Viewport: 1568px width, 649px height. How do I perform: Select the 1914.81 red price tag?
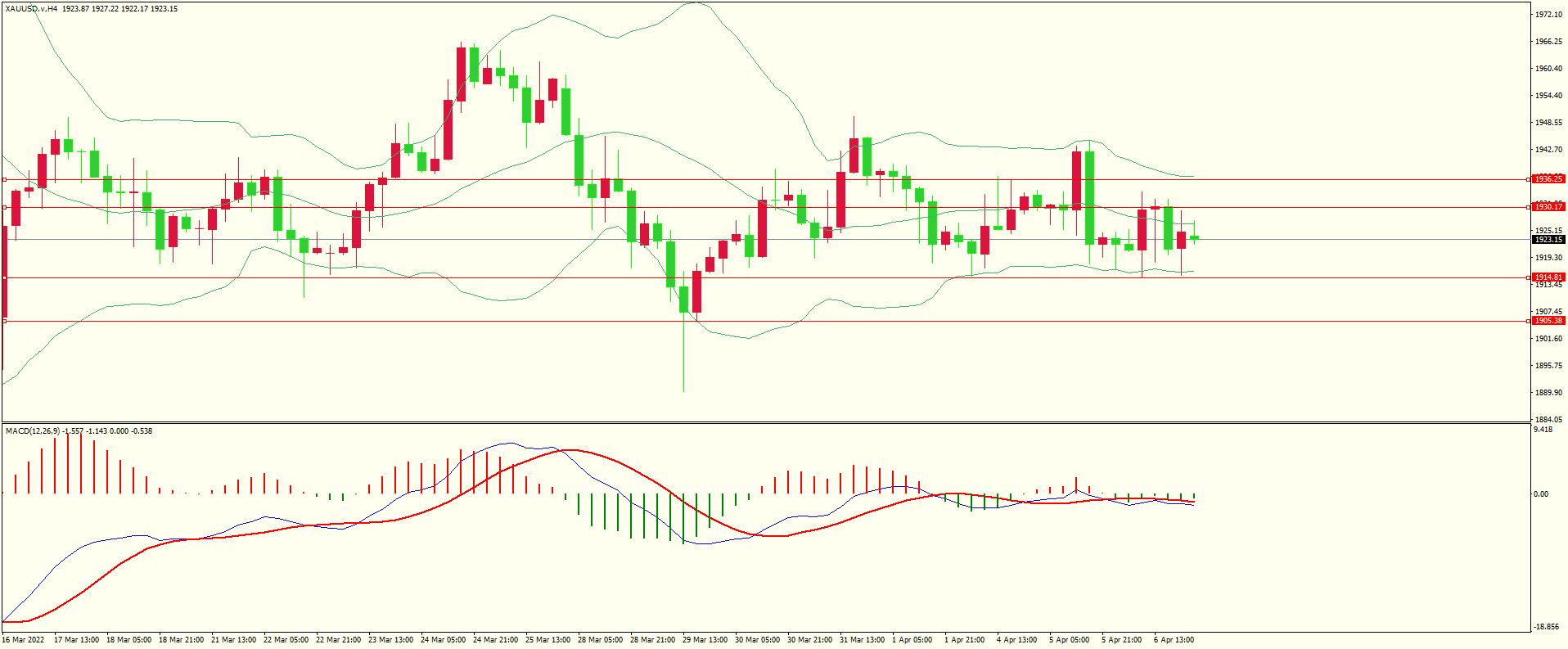tap(1548, 277)
